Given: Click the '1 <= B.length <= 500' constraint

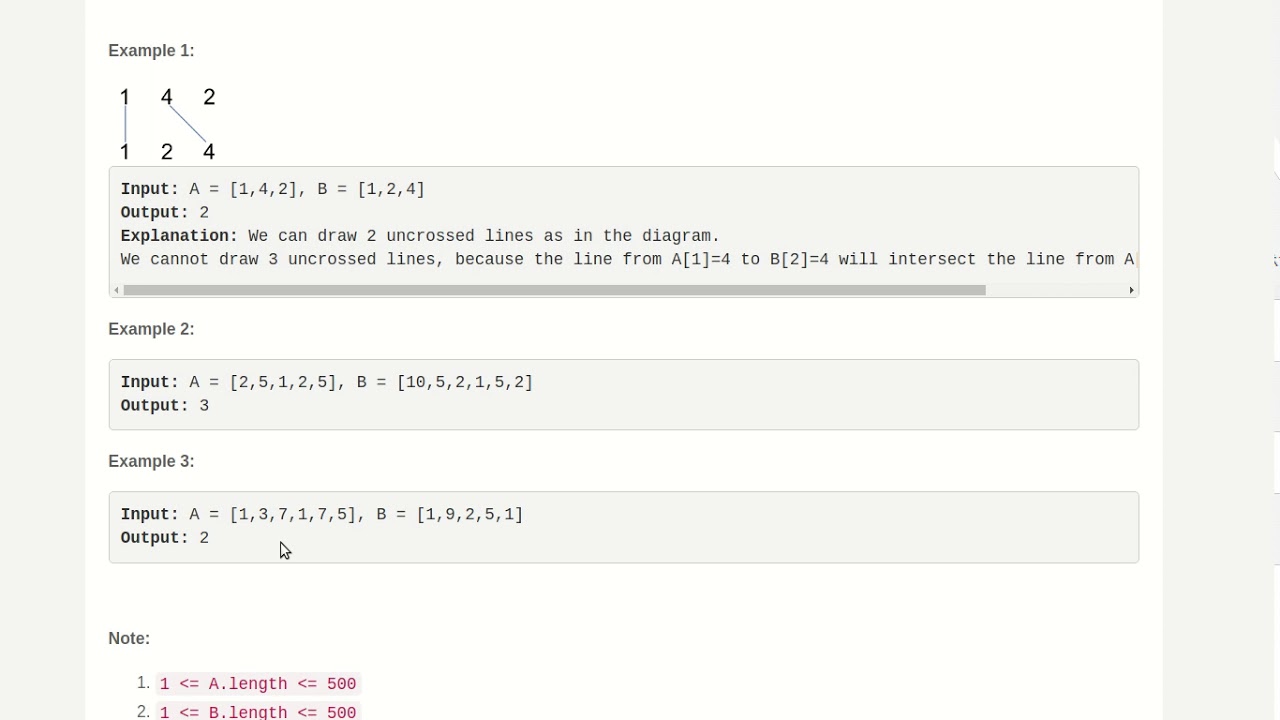Looking at the screenshot, I should (x=258, y=712).
